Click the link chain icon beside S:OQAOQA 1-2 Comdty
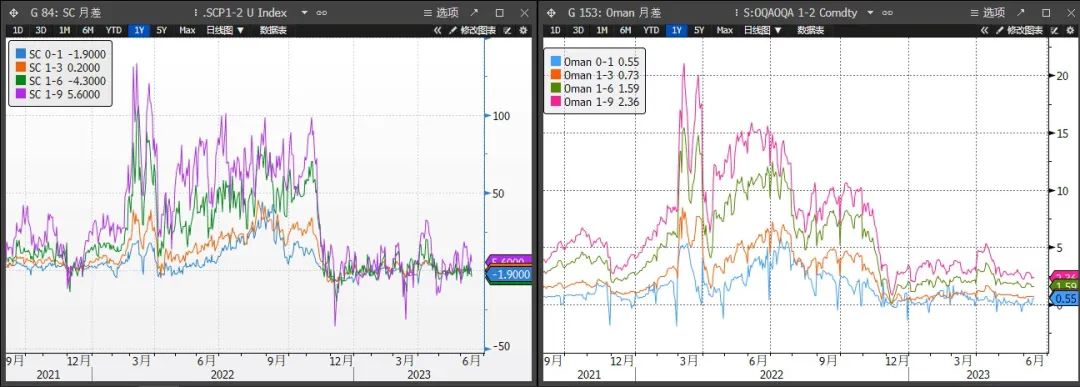 click(887, 12)
